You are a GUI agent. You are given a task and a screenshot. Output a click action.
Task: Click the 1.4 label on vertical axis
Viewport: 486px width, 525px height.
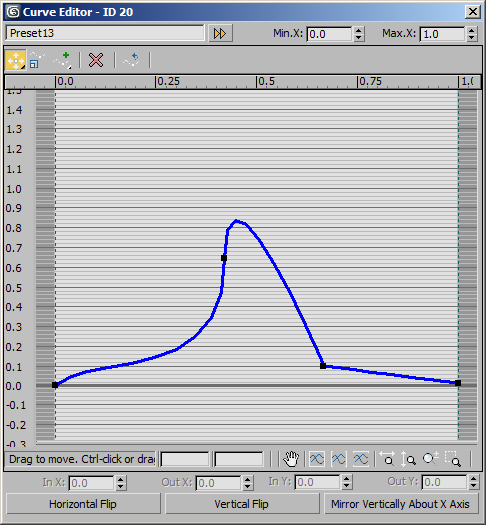(x=14, y=110)
